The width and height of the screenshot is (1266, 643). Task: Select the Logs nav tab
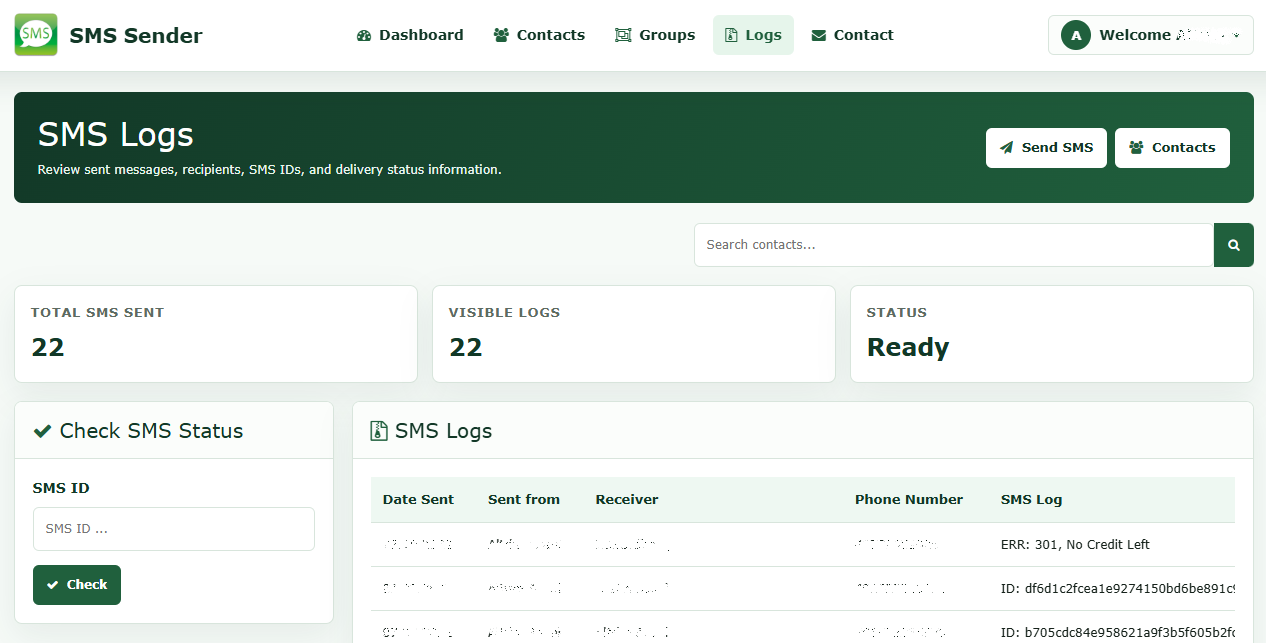point(753,35)
